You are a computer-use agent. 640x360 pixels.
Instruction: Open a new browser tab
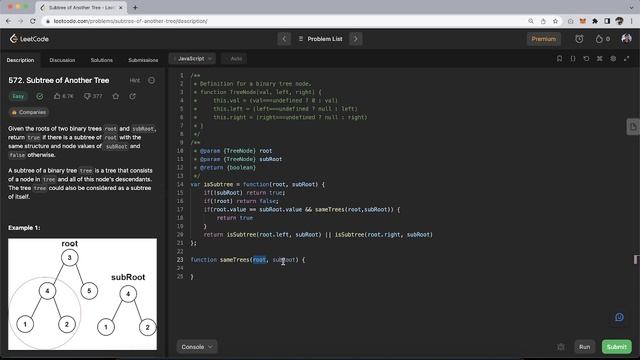[x=135, y=7]
